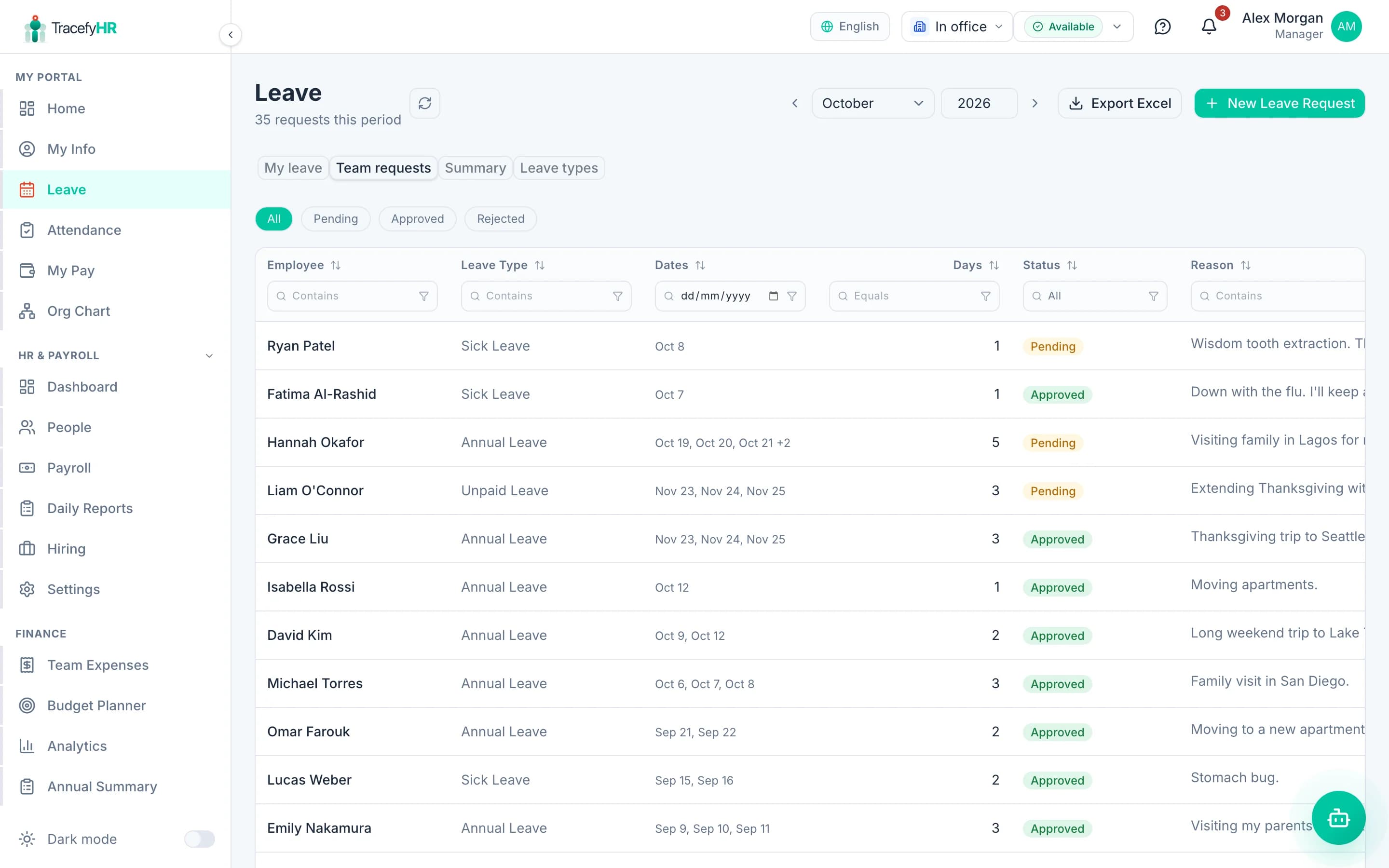Click Leave Type Contains filter field

546,296
